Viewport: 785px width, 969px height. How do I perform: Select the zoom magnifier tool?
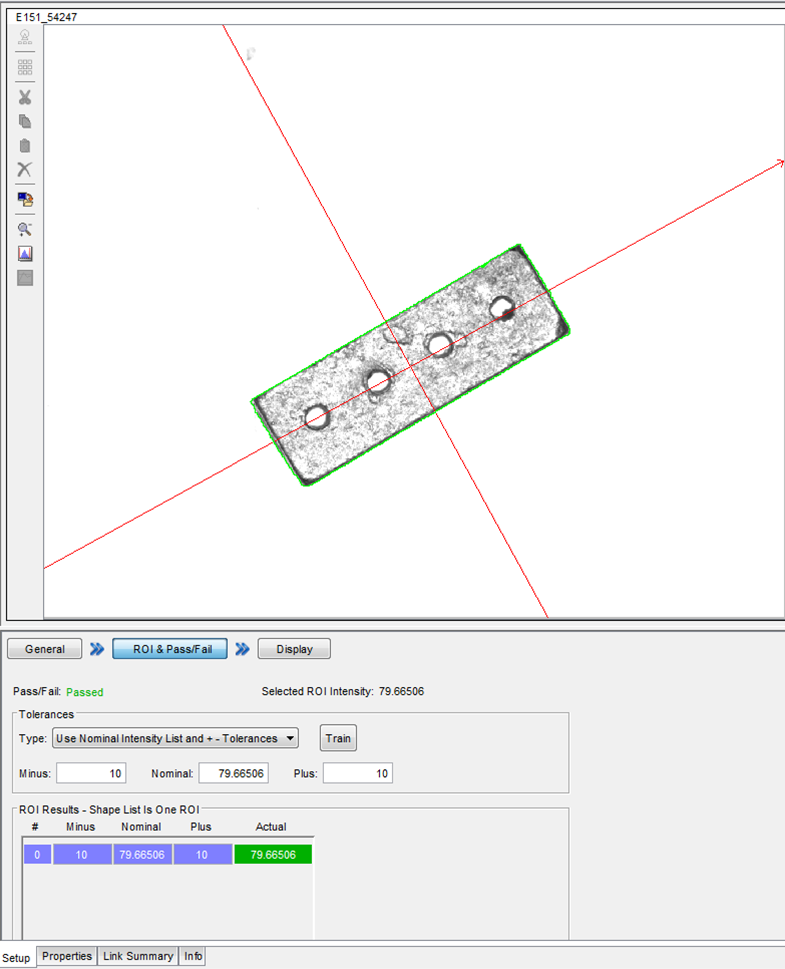[25, 229]
